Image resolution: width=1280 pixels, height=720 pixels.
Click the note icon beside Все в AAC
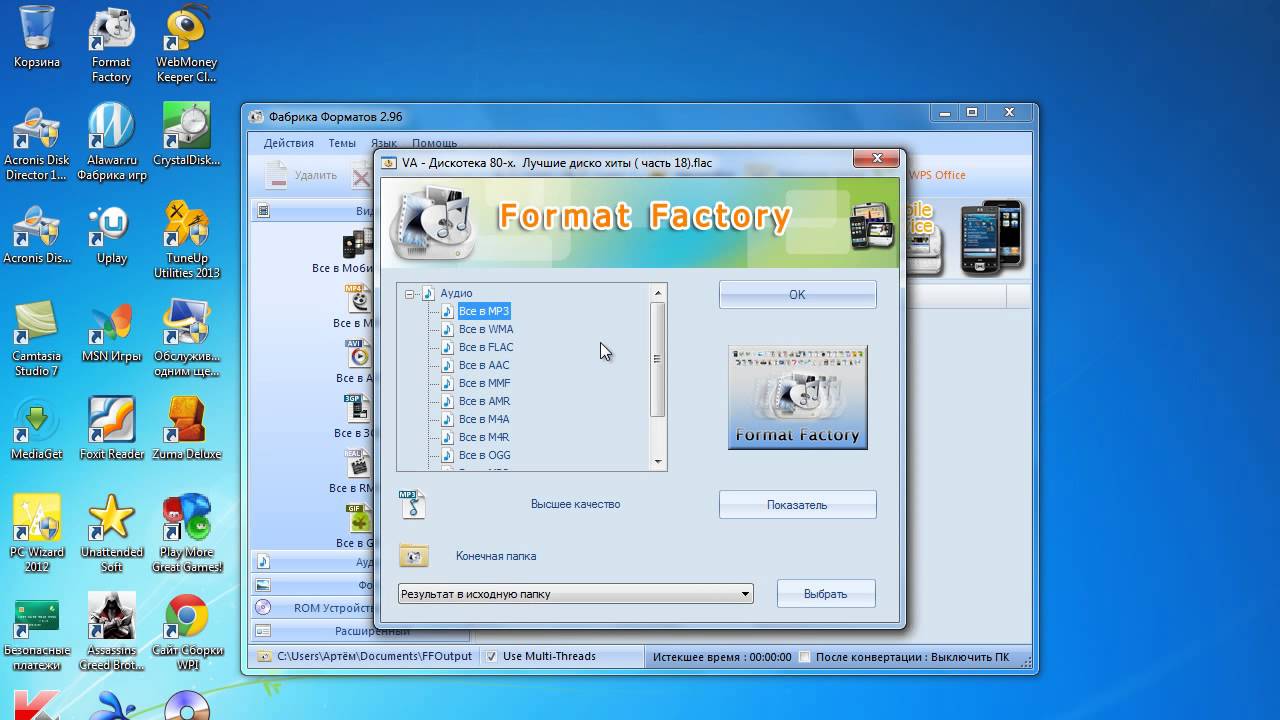click(x=448, y=365)
